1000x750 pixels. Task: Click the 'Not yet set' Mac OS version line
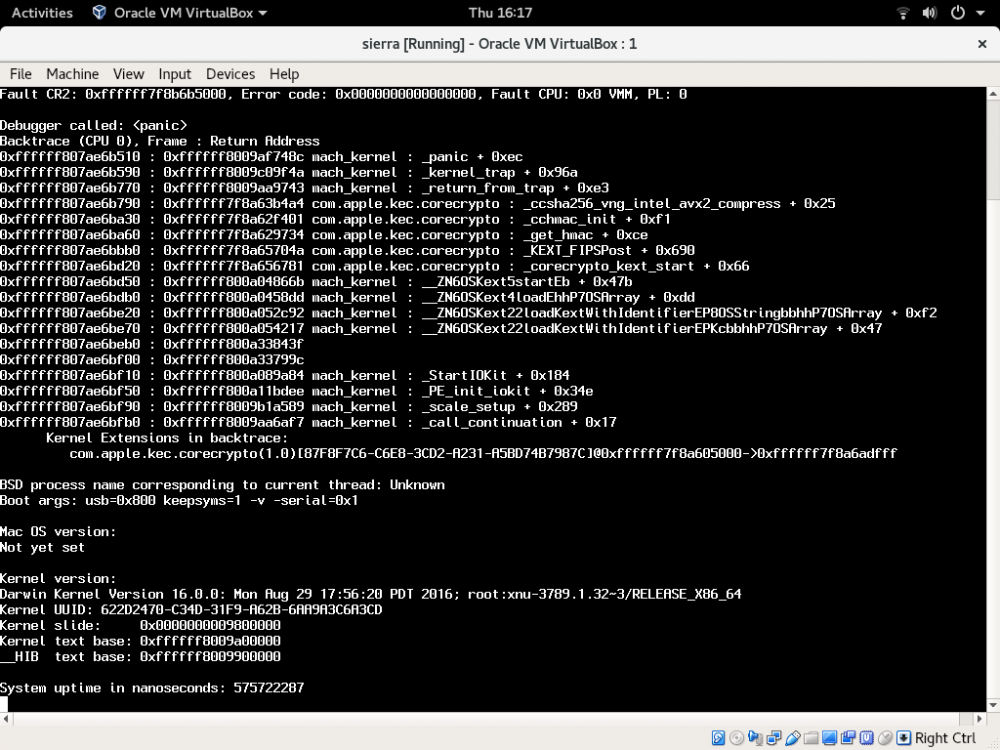pyautogui.click(x=42, y=547)
